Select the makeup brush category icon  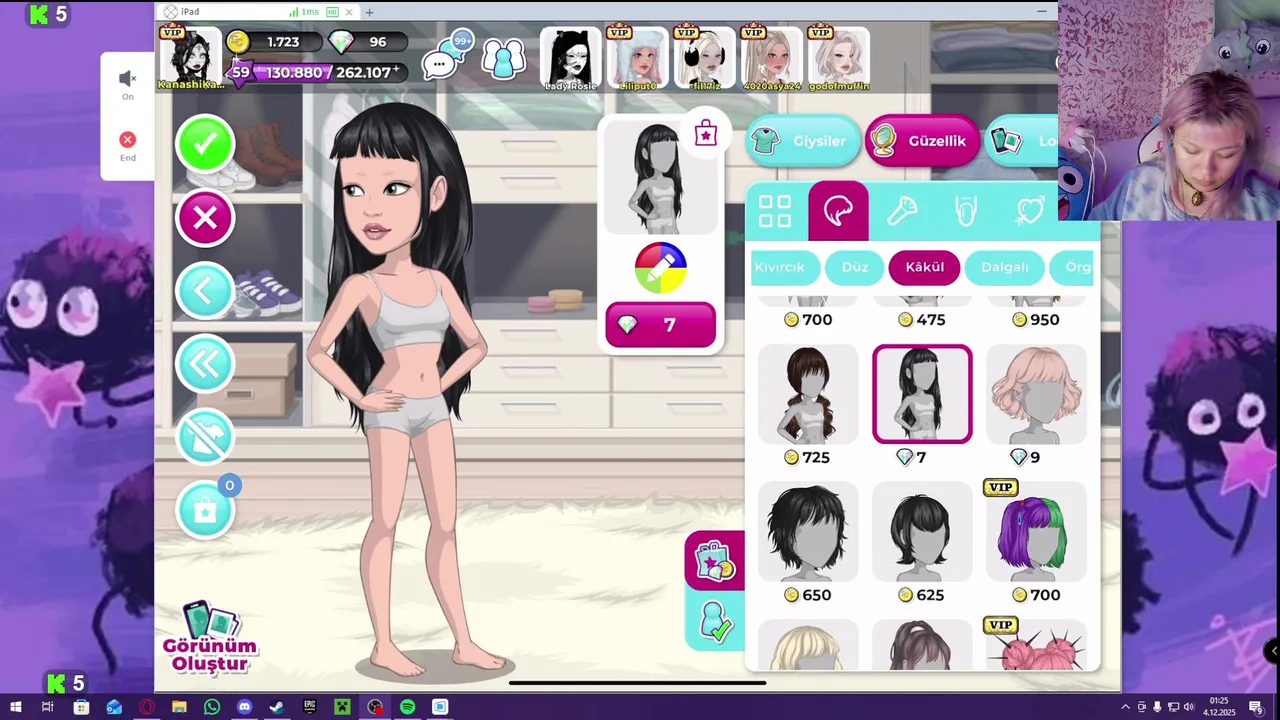click(902, 211)
